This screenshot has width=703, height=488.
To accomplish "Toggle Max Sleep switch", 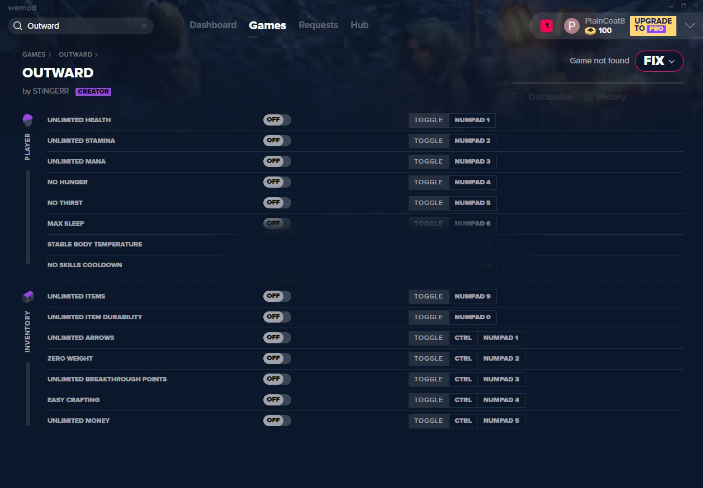I will coord(277,223).
